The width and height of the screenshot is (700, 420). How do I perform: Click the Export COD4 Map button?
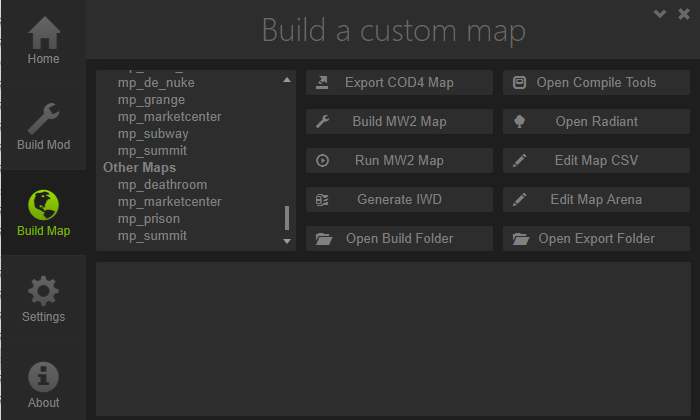coord(399,83)
